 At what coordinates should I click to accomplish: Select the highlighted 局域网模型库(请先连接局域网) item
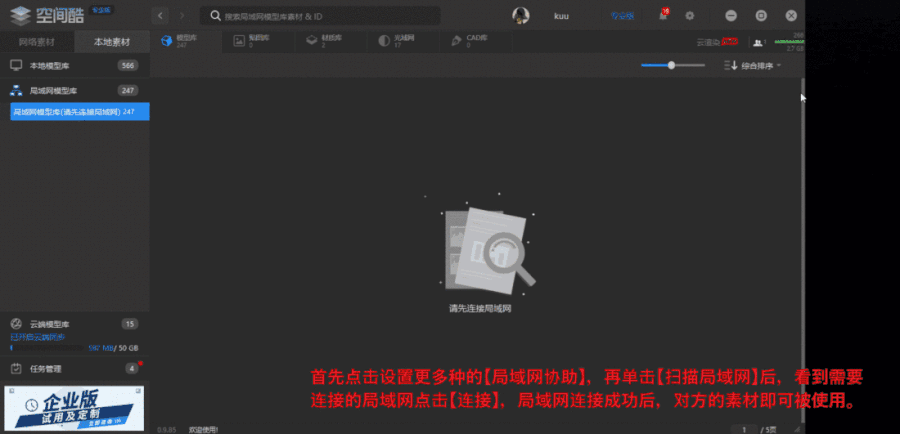pos(80,111)
